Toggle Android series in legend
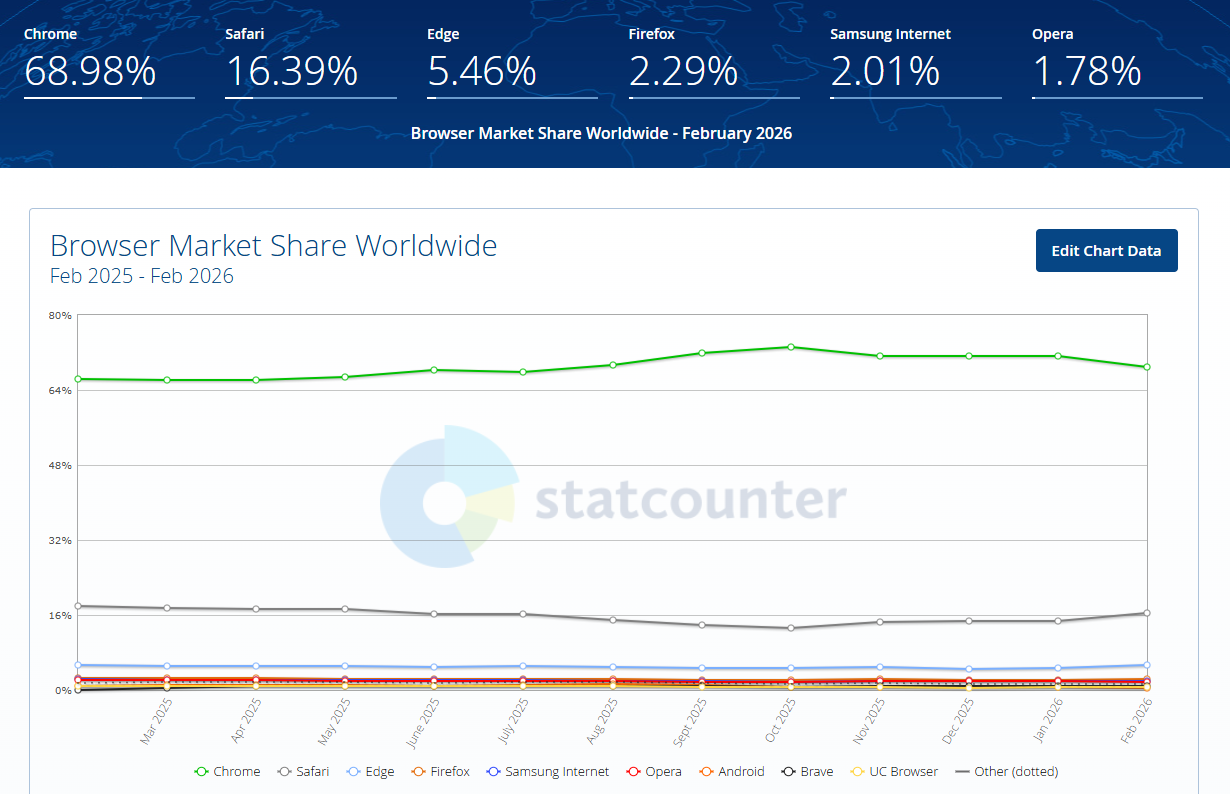Viewport: 1230px width, 794px height. click(x=731, y=772)
